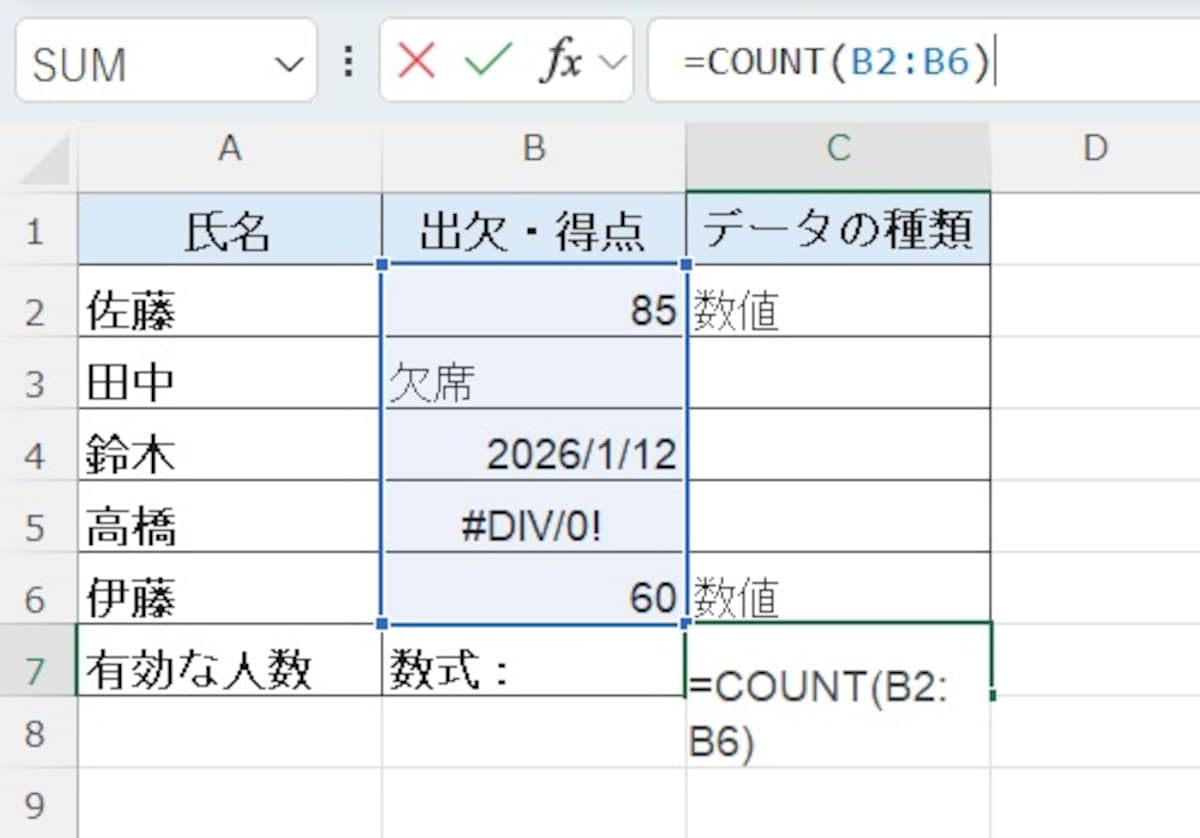Select column header D

[x=1095, y=150]
